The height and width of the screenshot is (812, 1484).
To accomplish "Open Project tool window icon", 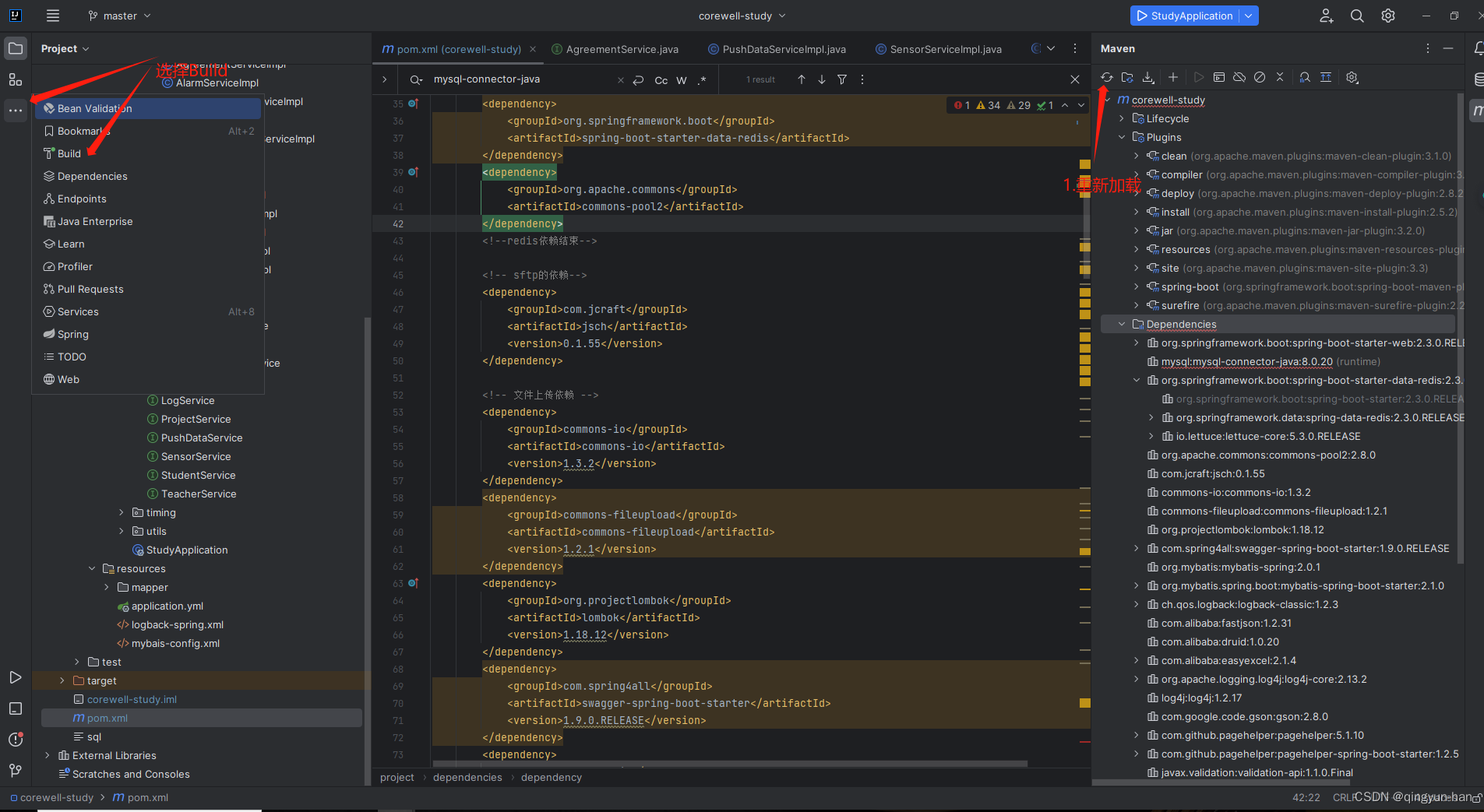I will pos(16,48).
